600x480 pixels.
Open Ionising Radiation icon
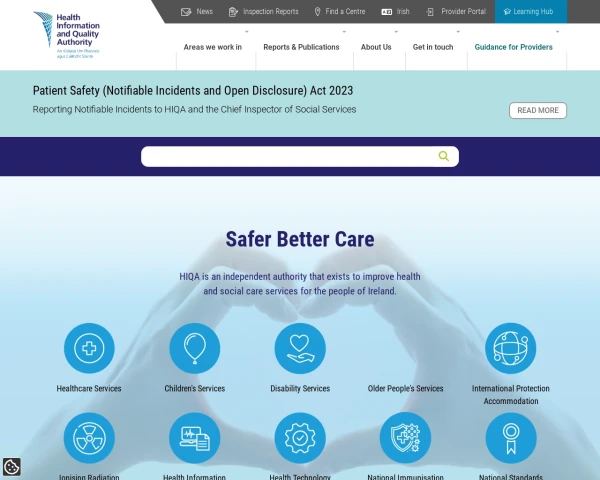click(x=89, y=438)
